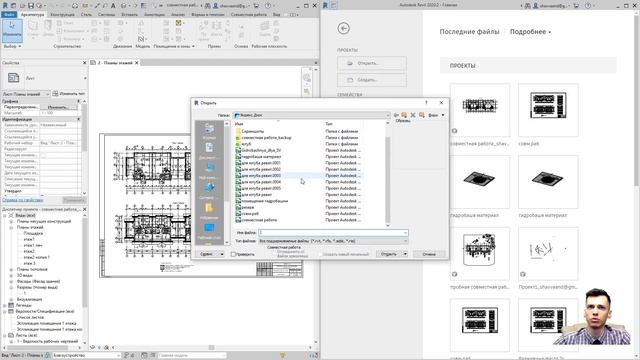Click the create new folder icon in the Открыть dialog
Viewport: 640px width, 360px height.
pyautogui.click(x=422, y=115)
